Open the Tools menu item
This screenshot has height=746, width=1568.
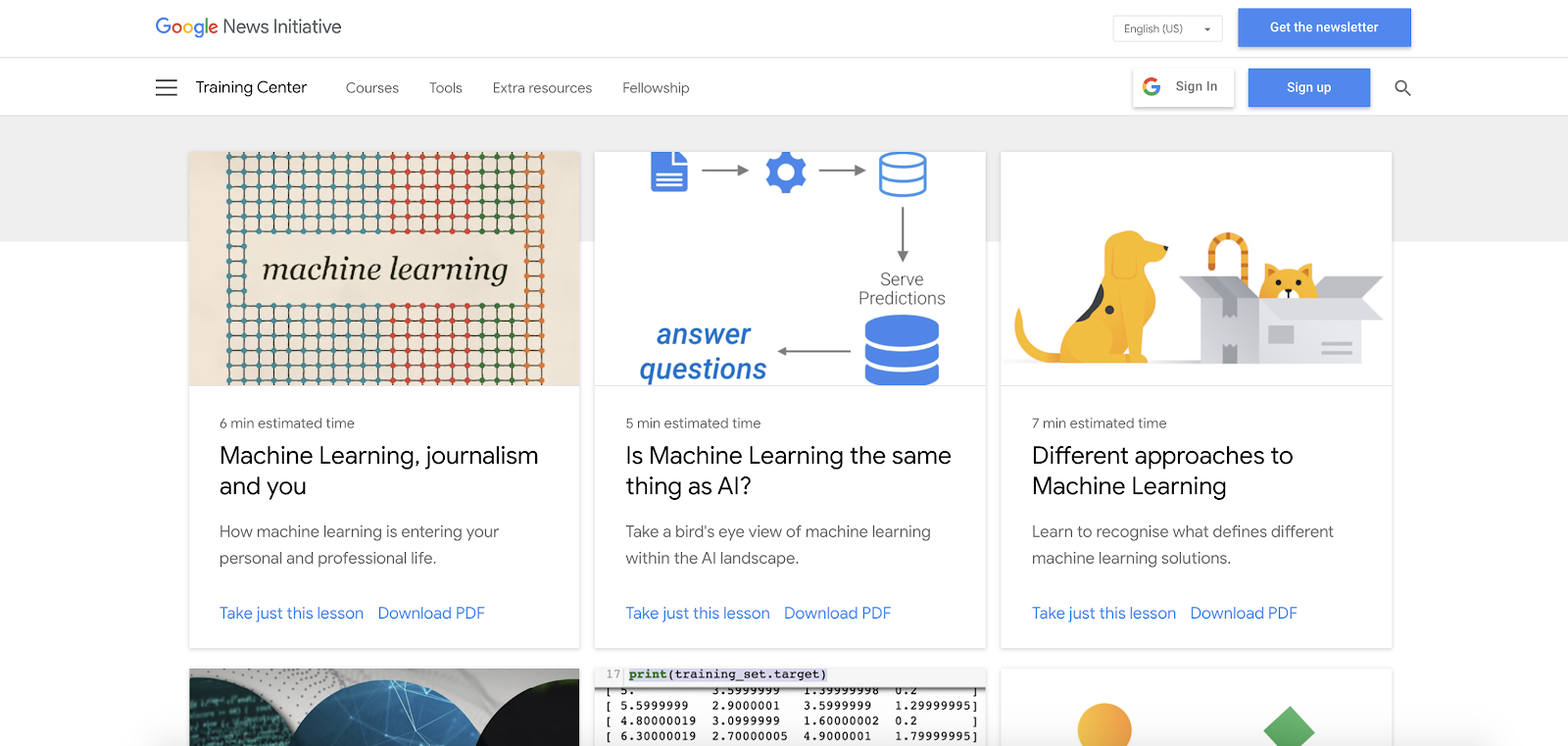[x=445, y=88]
